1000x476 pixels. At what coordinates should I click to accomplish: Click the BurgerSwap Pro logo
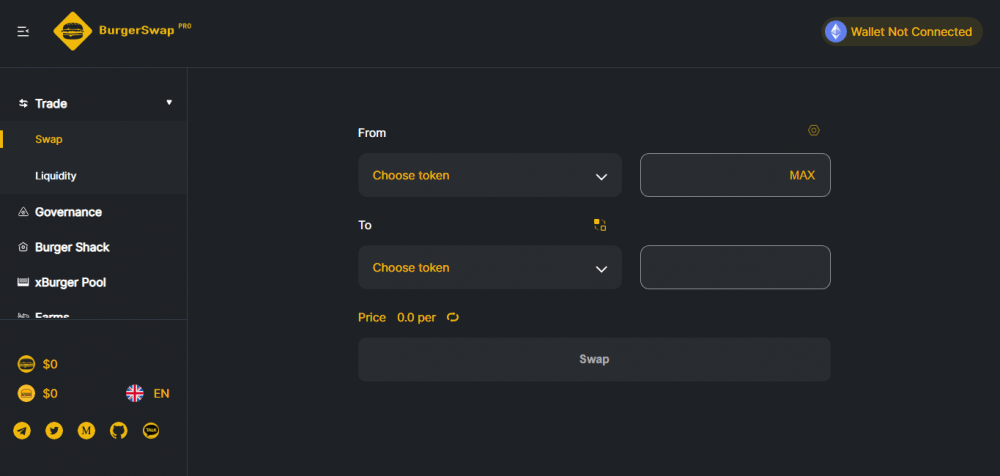pyautogui.click(x=122, y=31)
